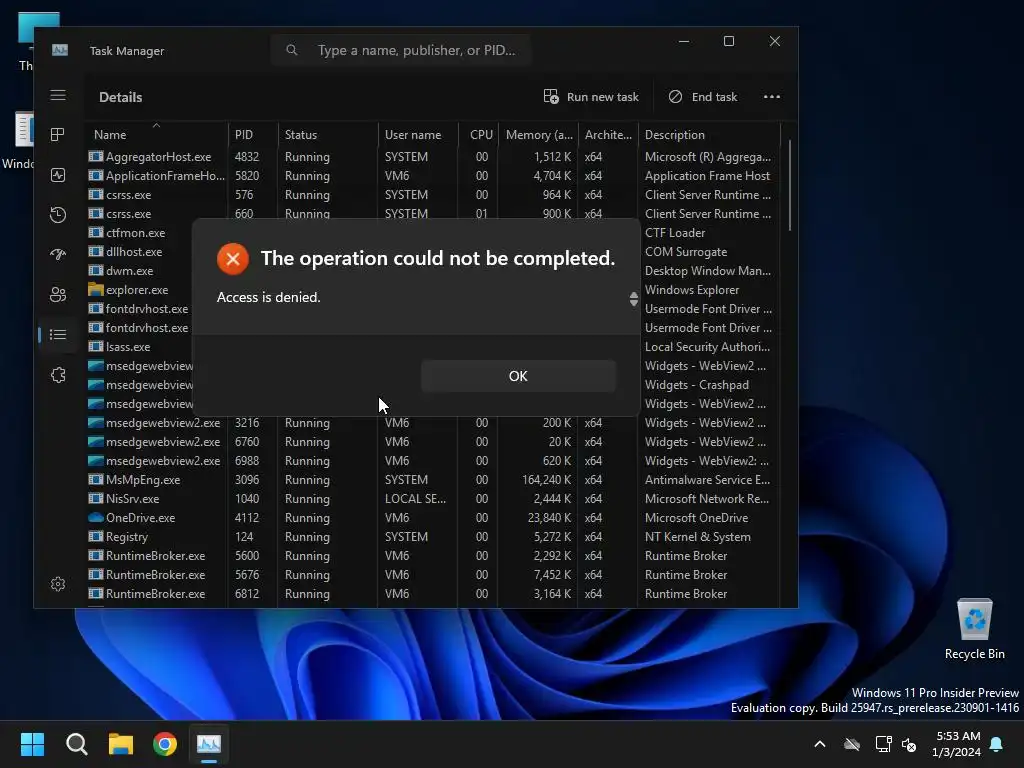Open Task Manager settings gear
1024x768 pixels.
coord(57,584)
